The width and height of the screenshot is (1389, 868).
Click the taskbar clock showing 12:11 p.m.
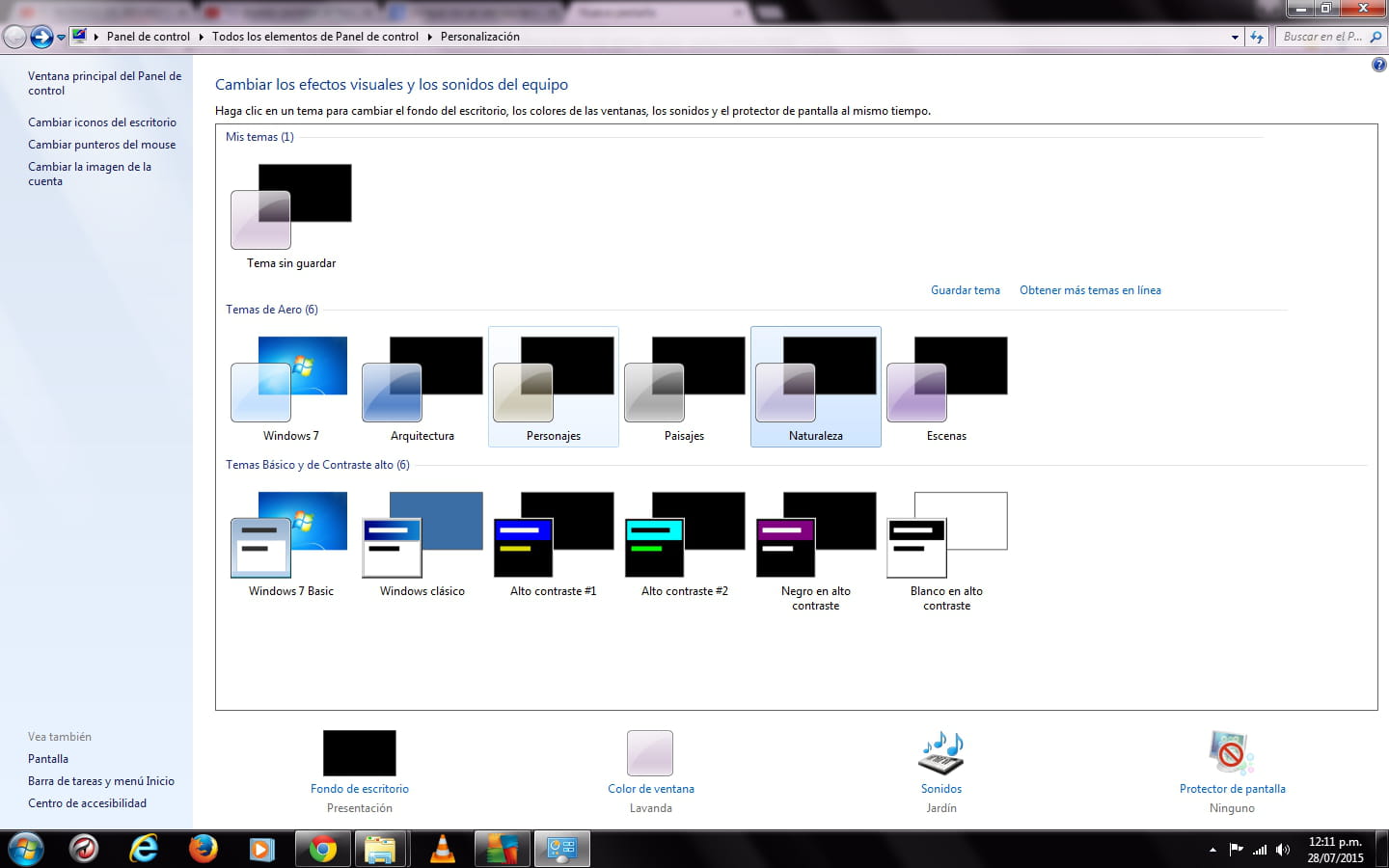(x=1335, y=850)
